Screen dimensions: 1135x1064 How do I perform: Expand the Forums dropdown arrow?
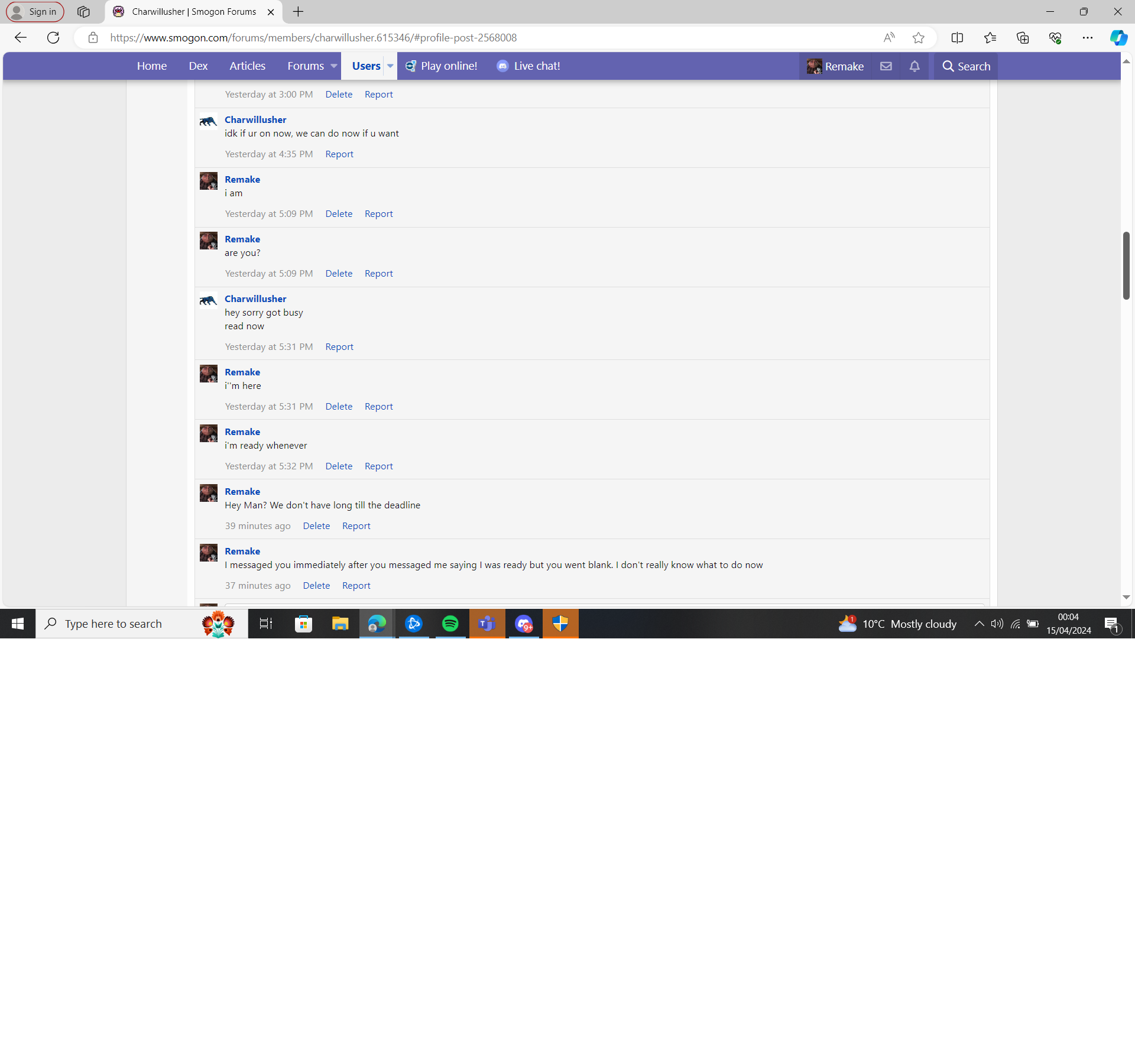tap(334, 66)
